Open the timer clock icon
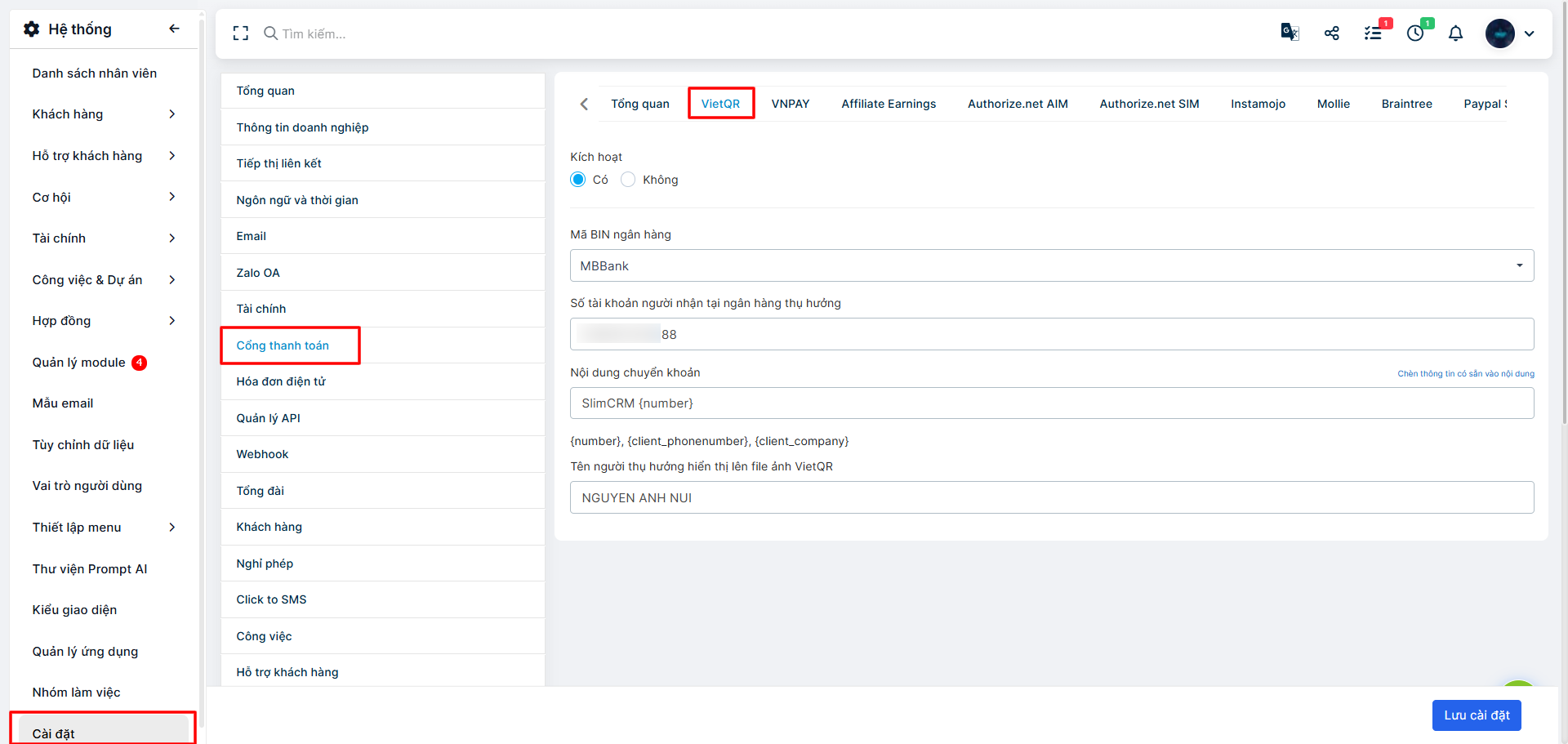1568x744 pixels. pyautogui.click(x=1415, y=33)
